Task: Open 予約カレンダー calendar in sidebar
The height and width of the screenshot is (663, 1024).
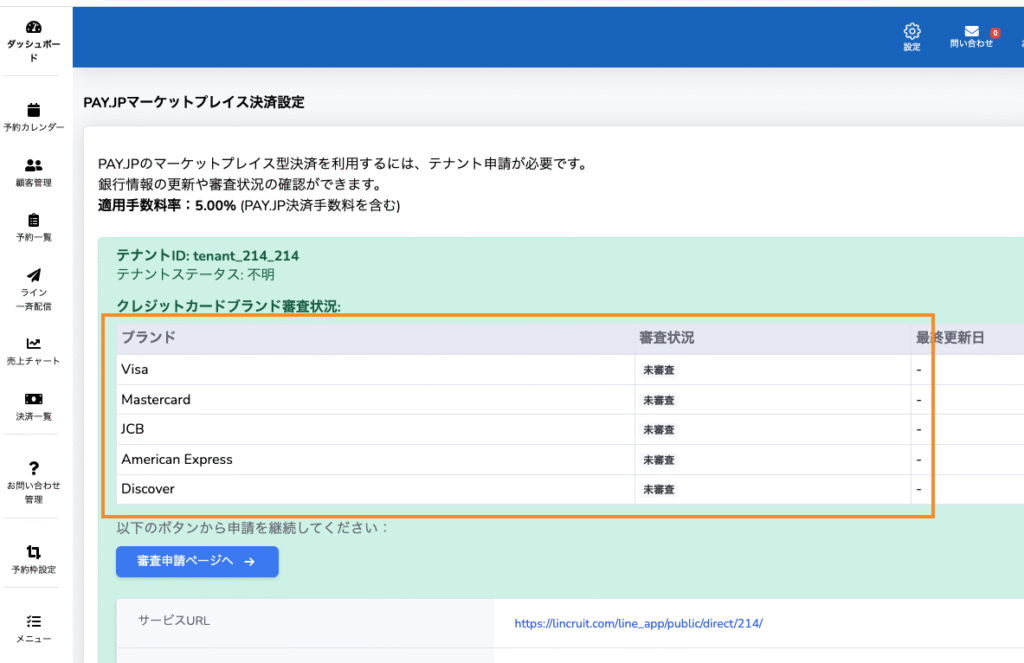Action: pyautogui.click(x=33, y=118)
